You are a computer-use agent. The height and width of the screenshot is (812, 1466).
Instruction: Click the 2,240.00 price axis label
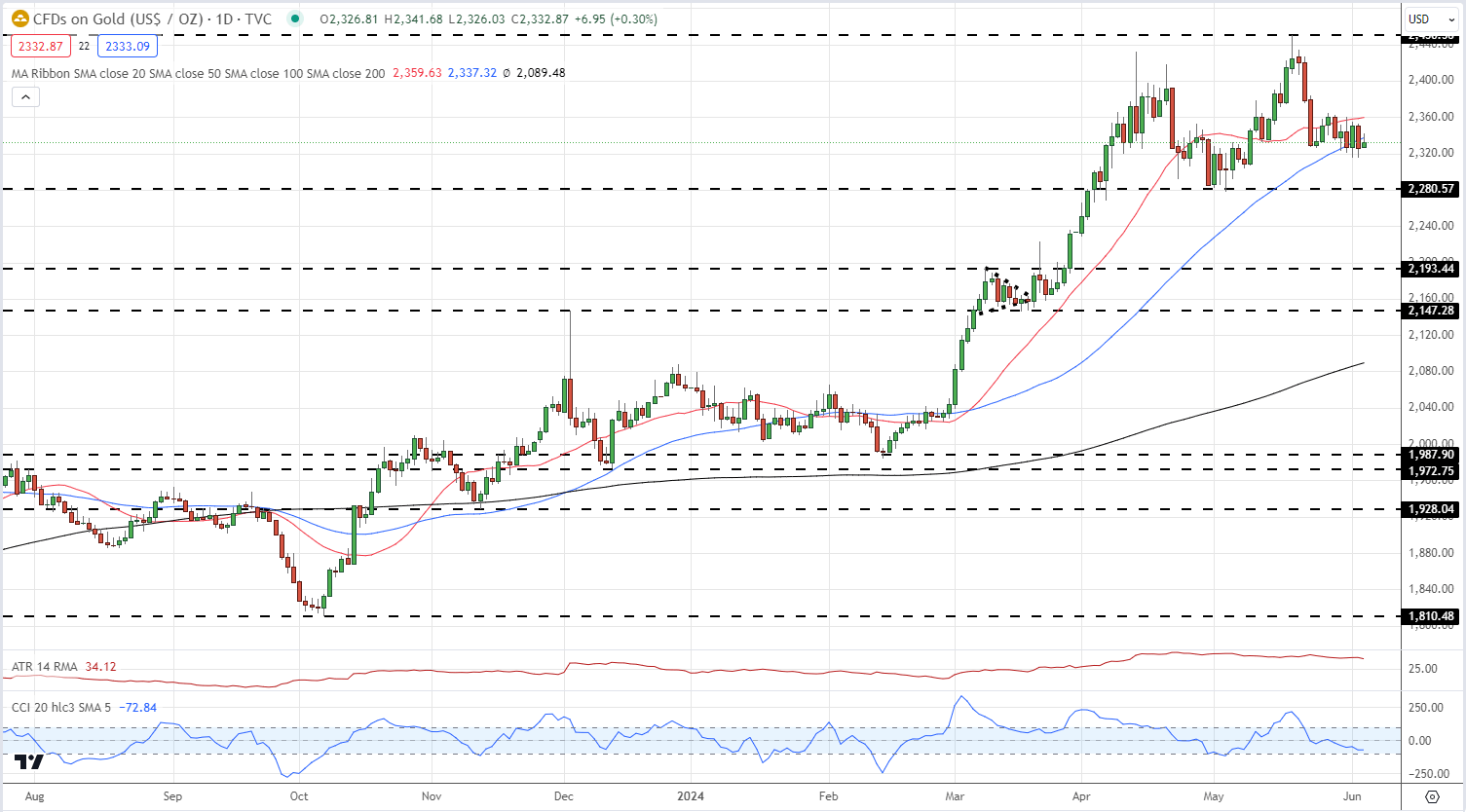[x=1431, y=226]
